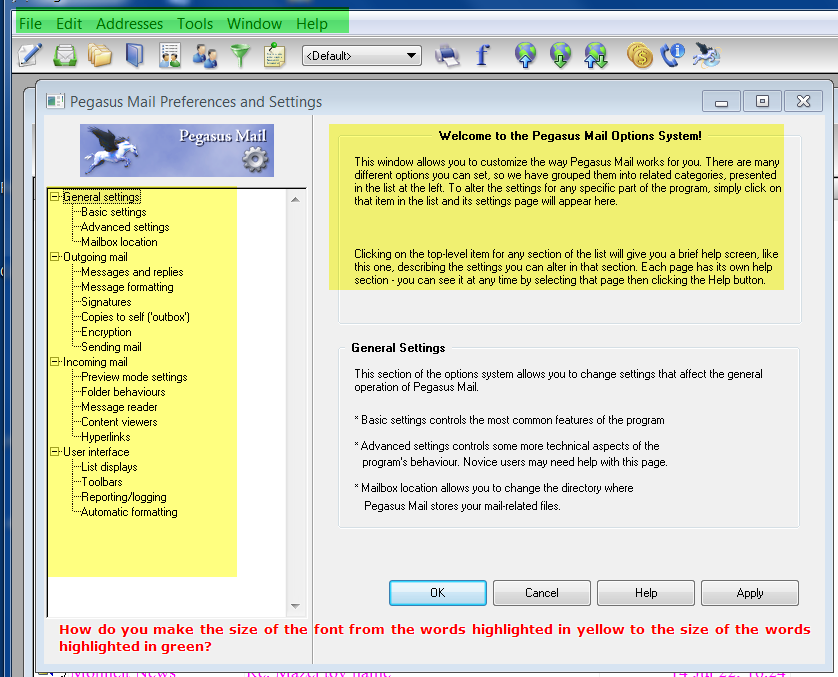Open the mail folders icon in toolbar
This screenshot has height=677, width=838.
[x=99, y=56]
